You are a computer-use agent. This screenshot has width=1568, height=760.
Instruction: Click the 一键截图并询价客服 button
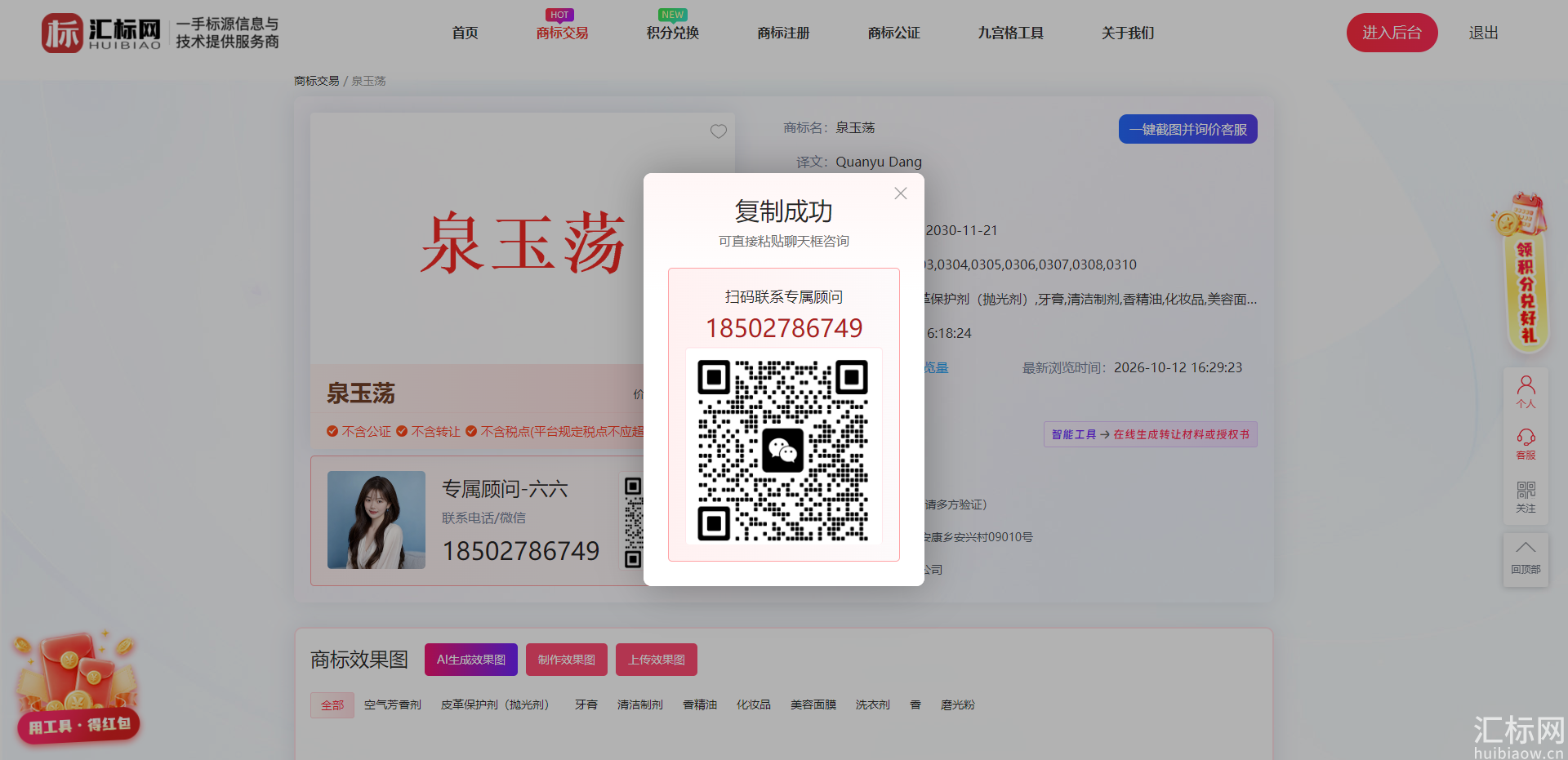coord(1187,129)
